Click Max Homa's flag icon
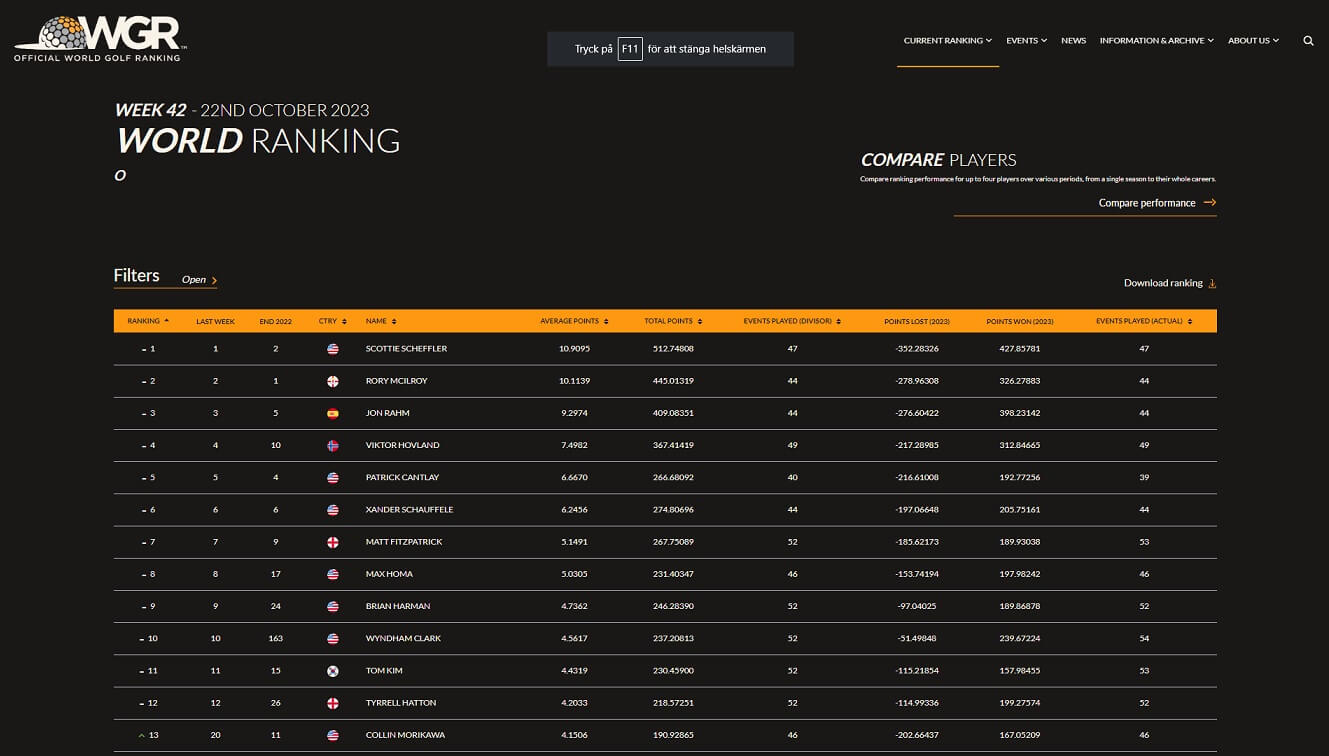Viewport: 1329px width, 756px height. [x=333, y=574]
